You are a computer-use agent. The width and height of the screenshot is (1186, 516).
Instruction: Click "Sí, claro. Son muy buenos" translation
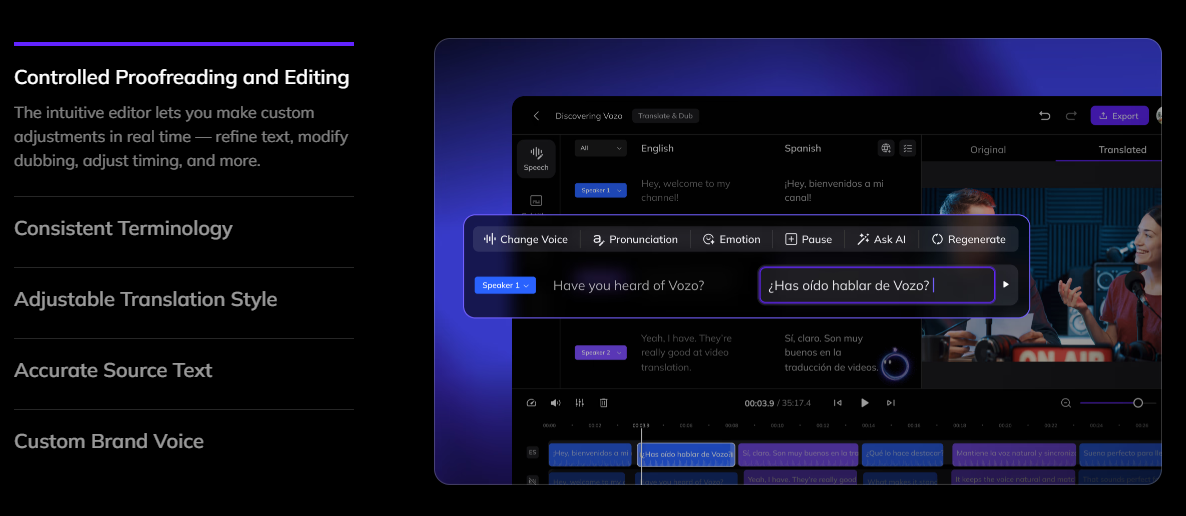tap(831, 353)
